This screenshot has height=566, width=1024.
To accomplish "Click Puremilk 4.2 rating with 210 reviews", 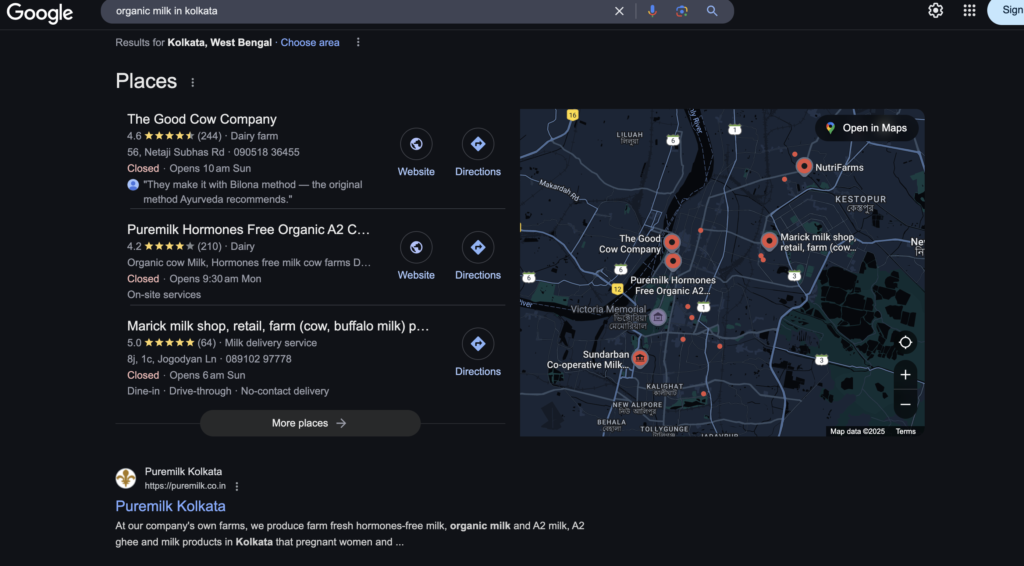I will coord(174,246).
